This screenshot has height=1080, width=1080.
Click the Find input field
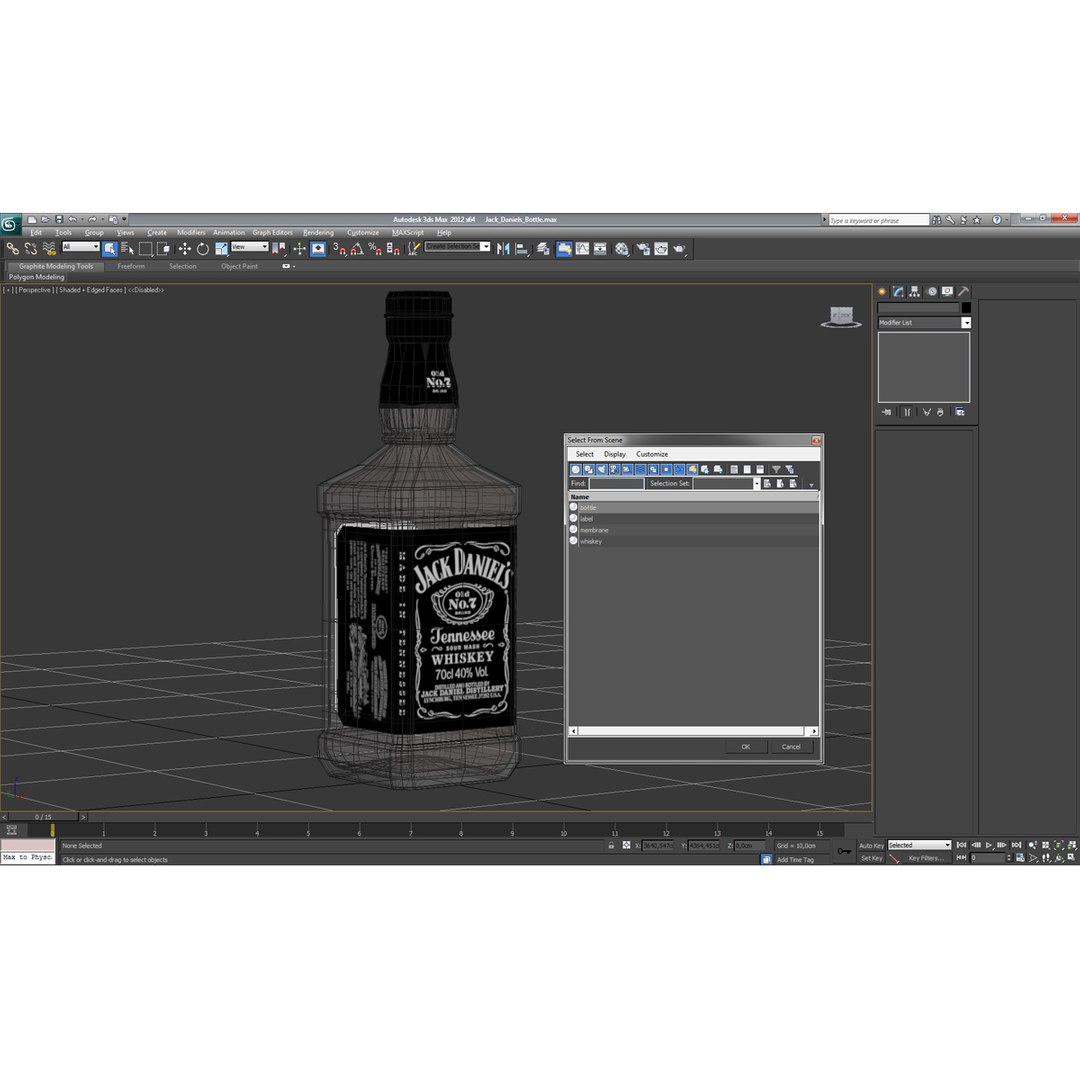[616, 484]
